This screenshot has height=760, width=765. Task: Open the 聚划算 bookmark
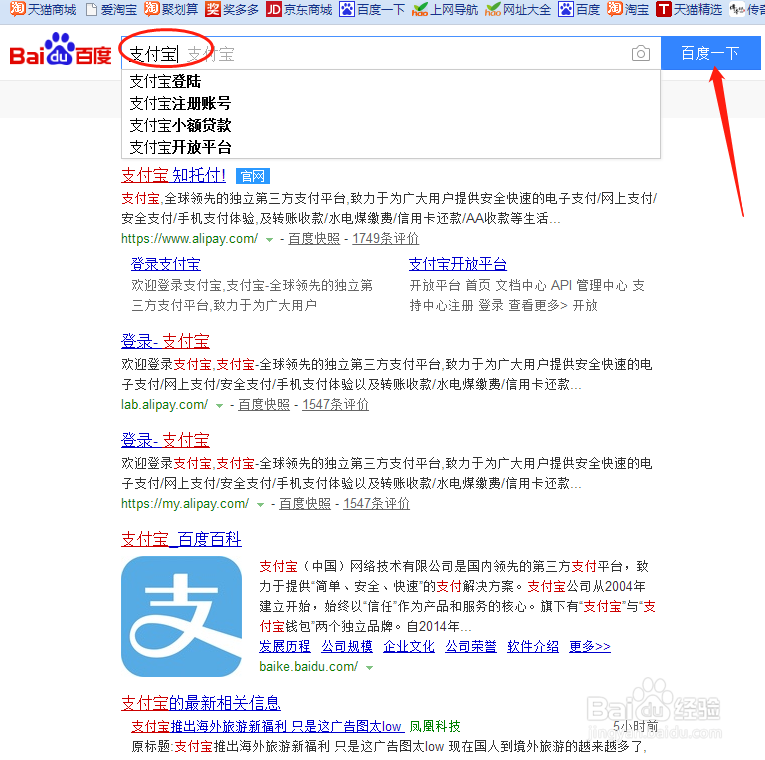tap(171, 9)
